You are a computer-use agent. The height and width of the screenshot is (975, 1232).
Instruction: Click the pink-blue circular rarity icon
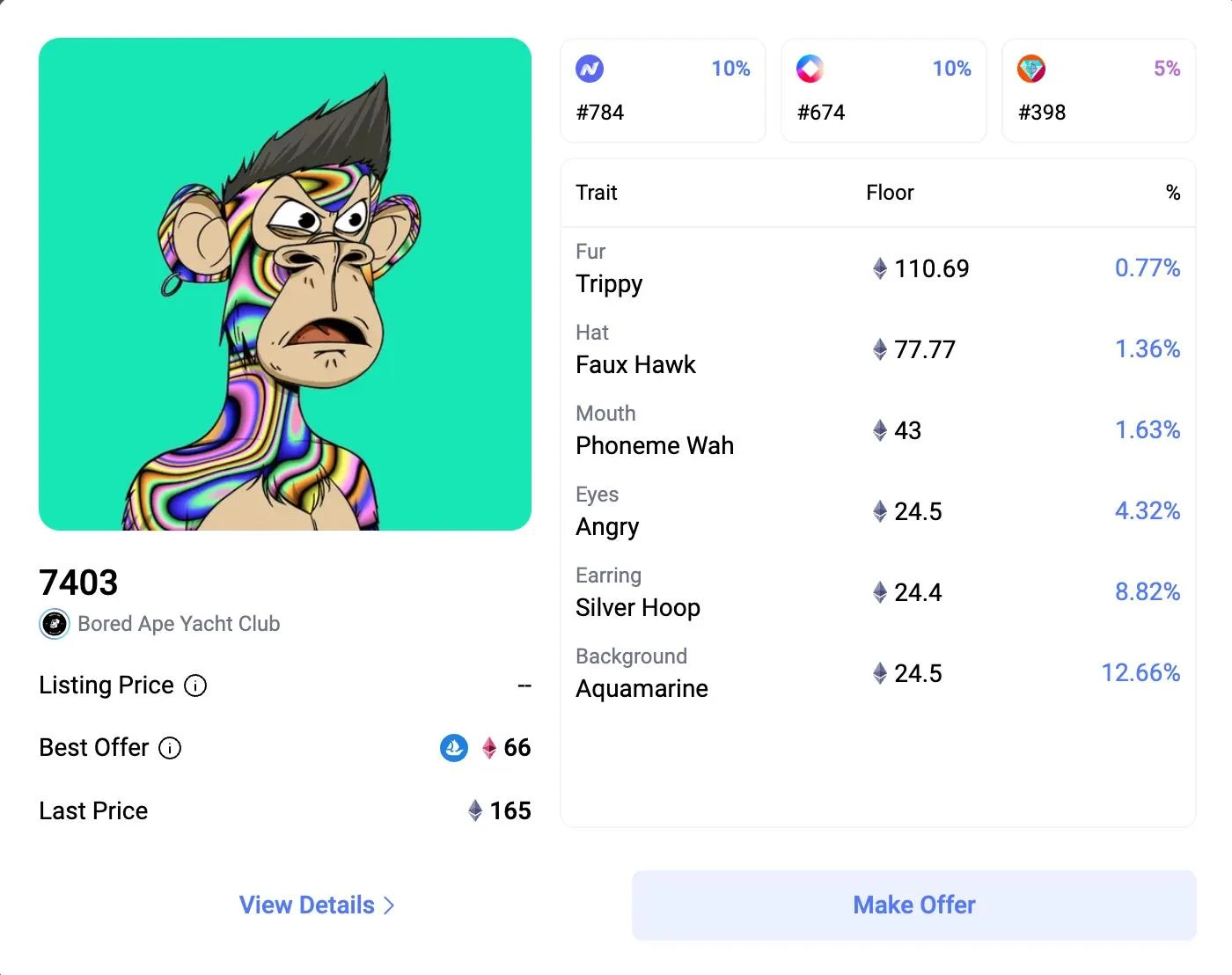[x=810, y=69]
